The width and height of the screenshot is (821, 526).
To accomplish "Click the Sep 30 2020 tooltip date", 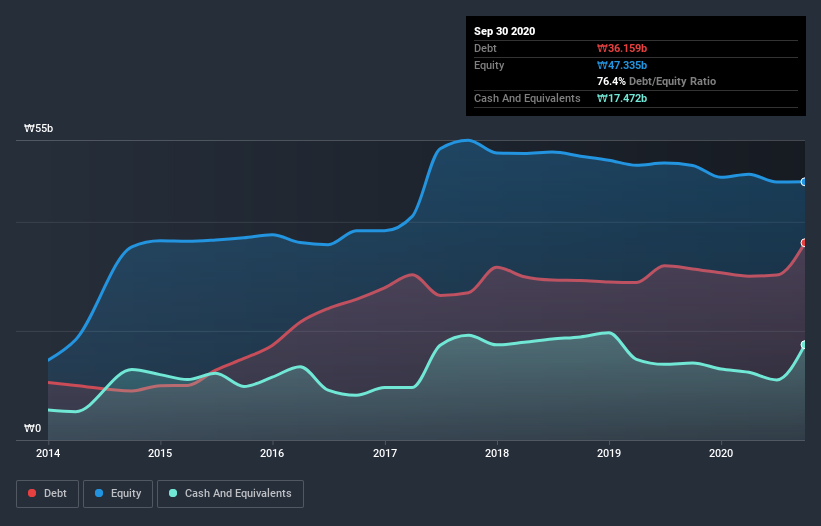I will pos(504,31).
